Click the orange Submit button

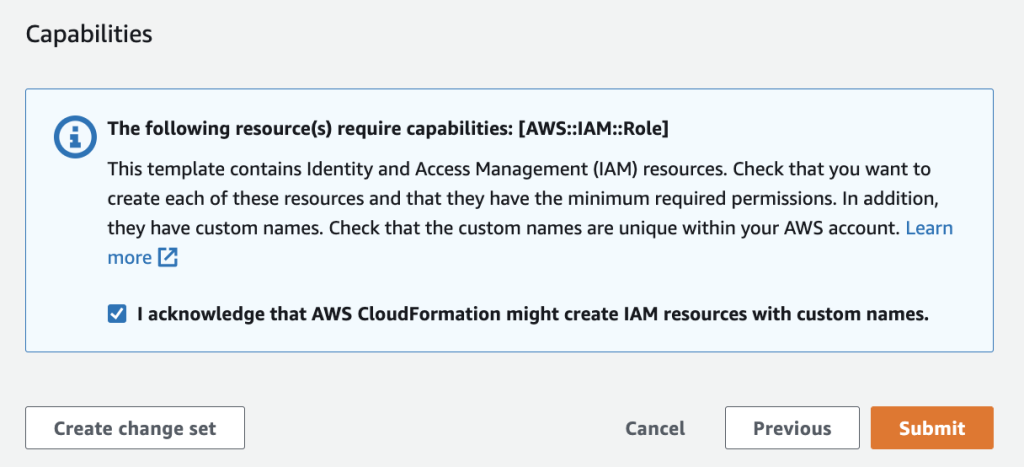[x=932, y=428]
